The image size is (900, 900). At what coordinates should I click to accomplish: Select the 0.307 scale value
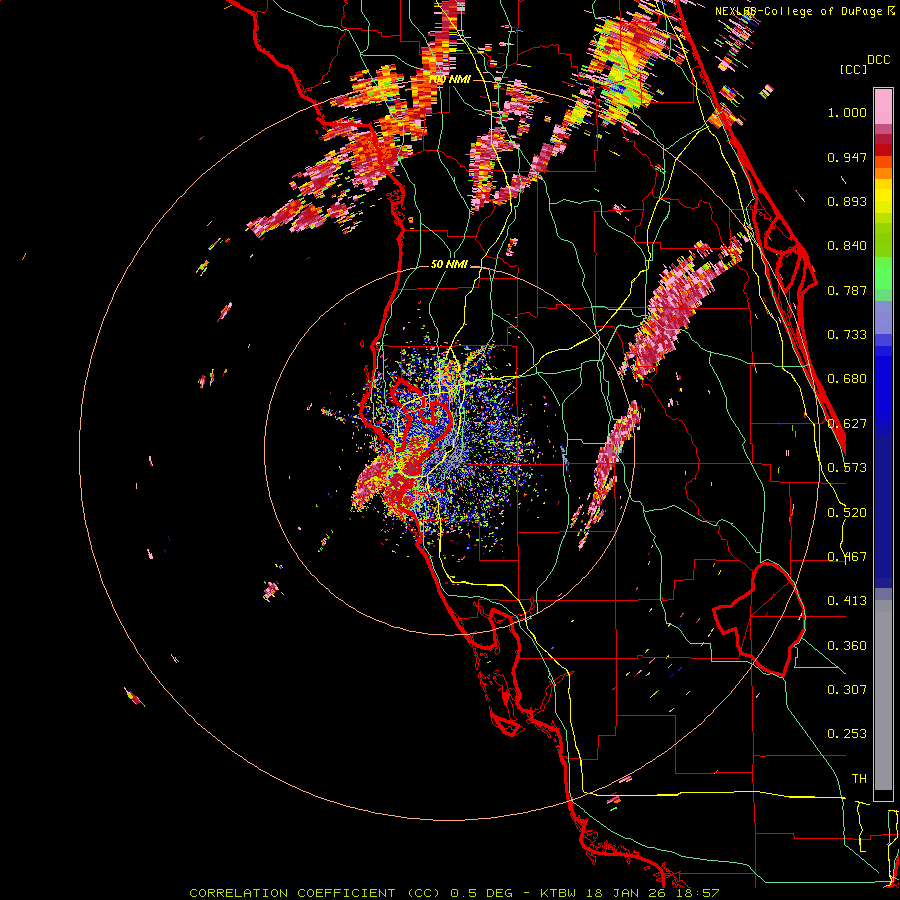(x=847, y=690)
